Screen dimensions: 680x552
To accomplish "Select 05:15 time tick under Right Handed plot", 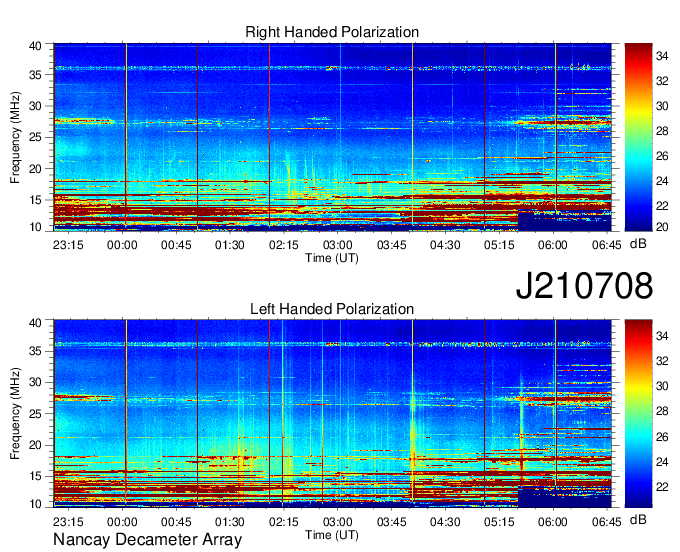I will pos(499,245).
